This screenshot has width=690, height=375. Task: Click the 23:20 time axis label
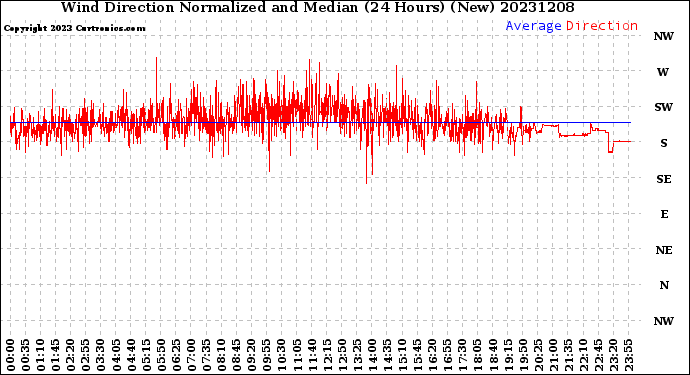(613, 355)
